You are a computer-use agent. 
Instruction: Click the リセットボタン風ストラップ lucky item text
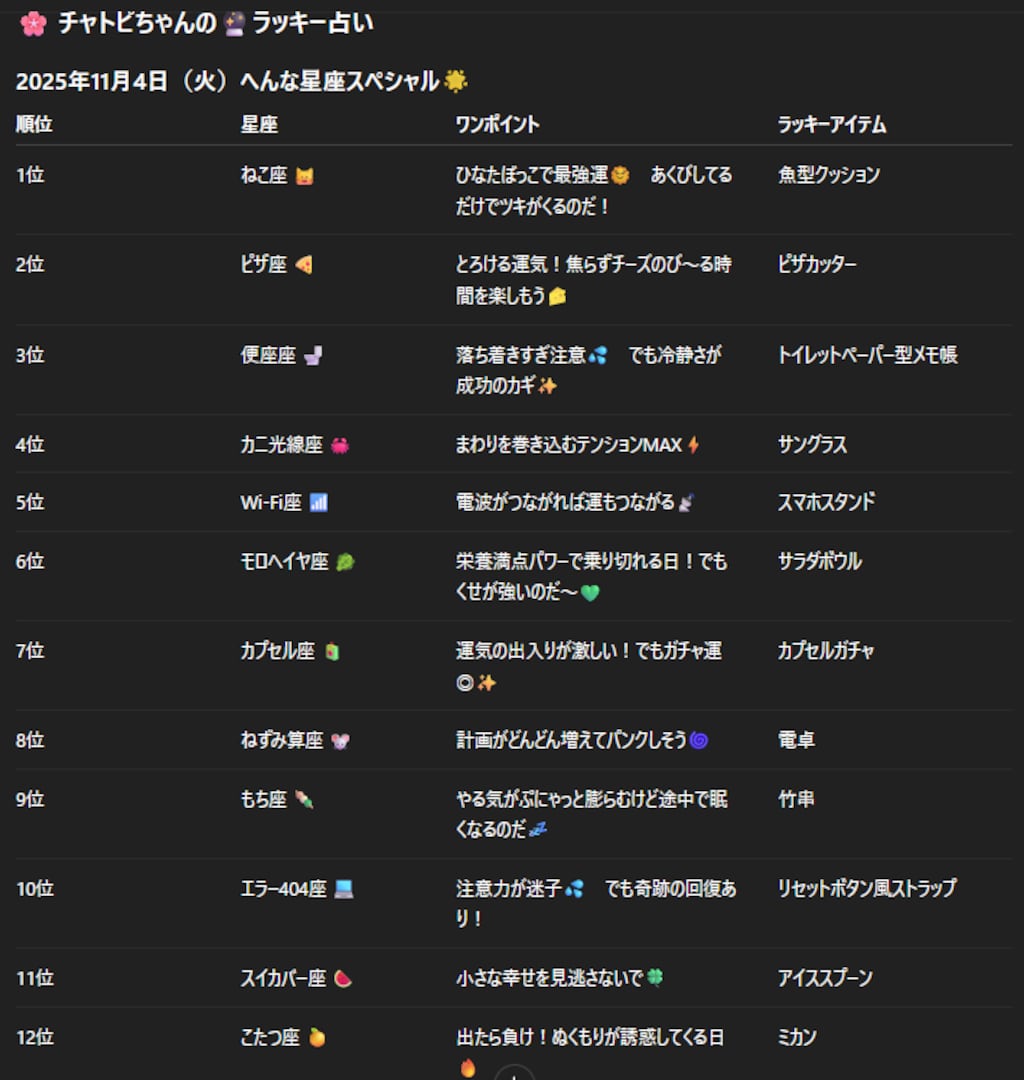866,888
